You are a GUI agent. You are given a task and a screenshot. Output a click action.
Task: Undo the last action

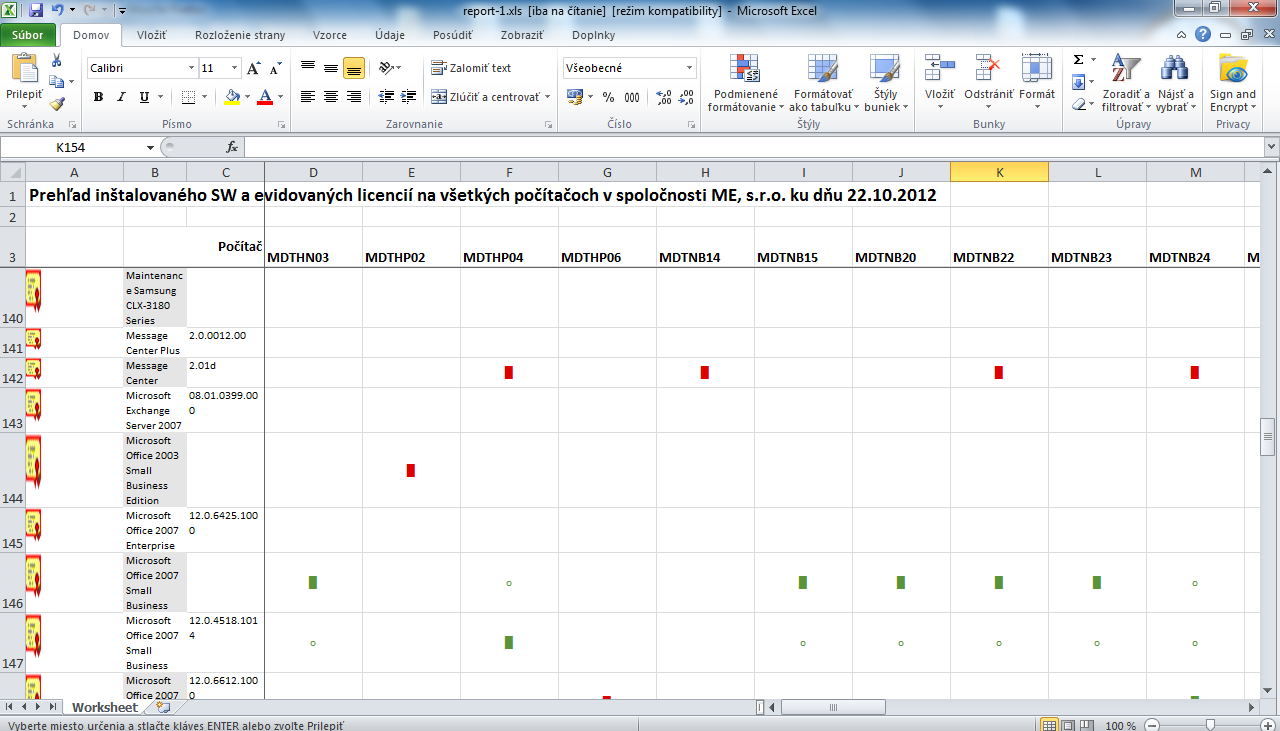pyautogui.click(x=58, y=11)
